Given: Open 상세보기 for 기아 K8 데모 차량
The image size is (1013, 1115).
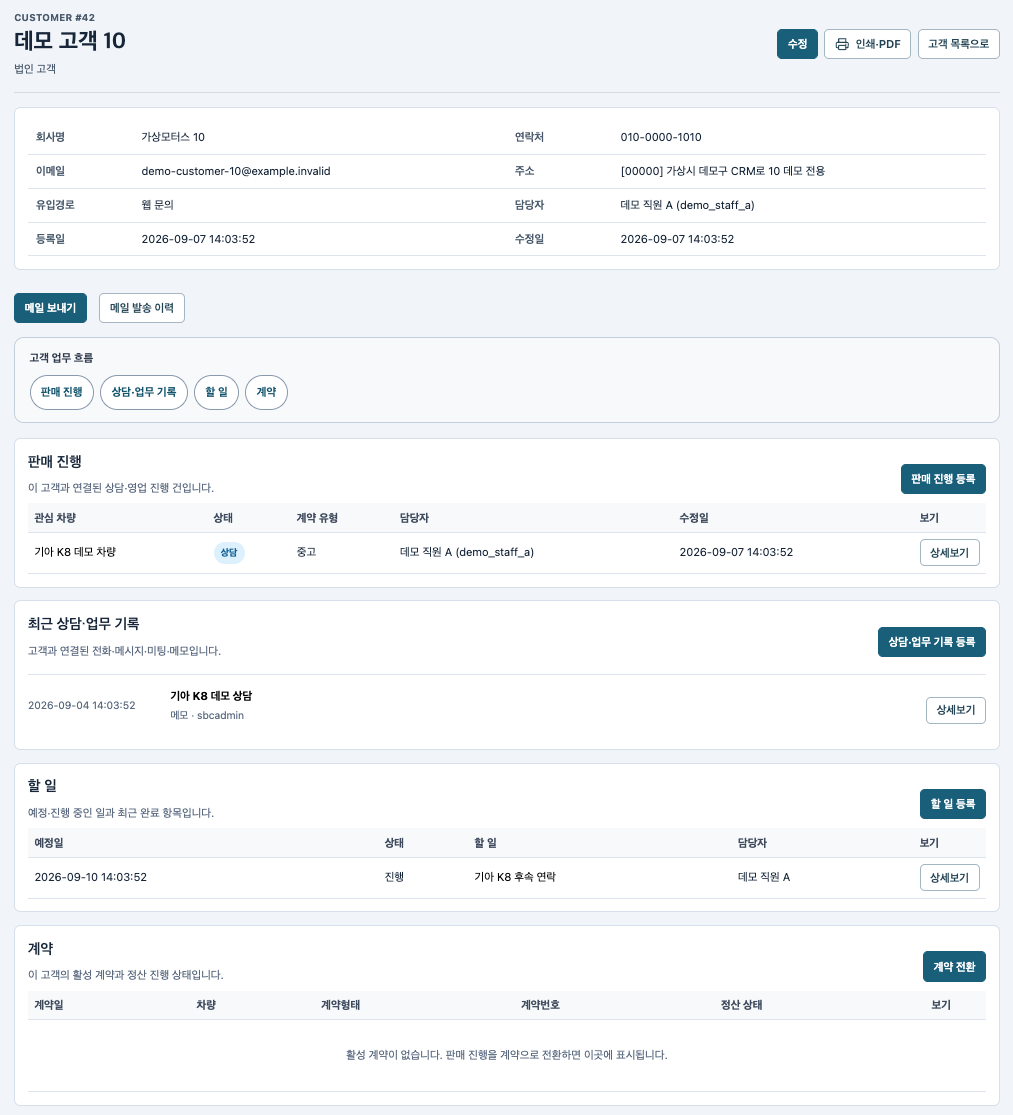Looking at the screenshot, I should click(949, 553).
